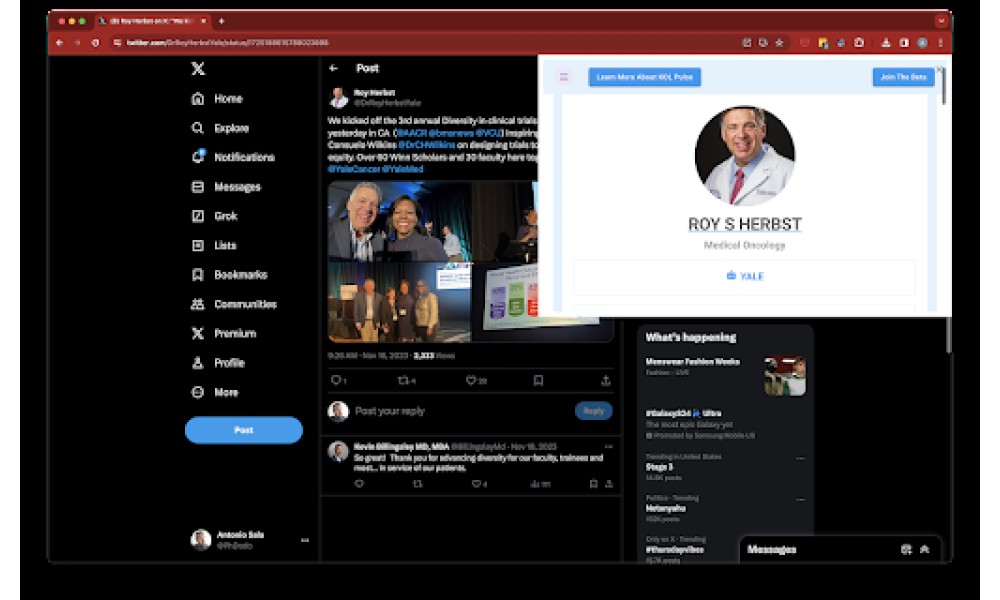
Task: Click the reply icon under the tweet
Action: click(x=336, y=380)
